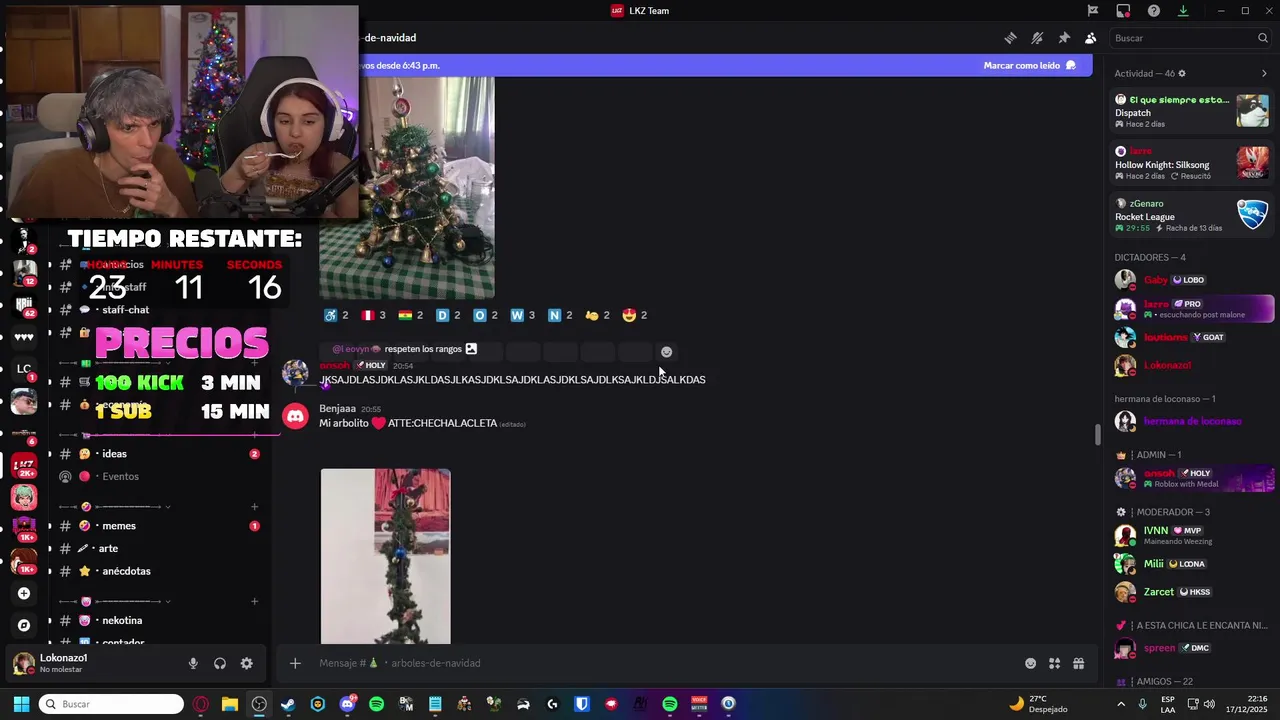Open Hollow Knight: Silksong activity card
The image size is (1280, 720).
(x=1191, y=163)
